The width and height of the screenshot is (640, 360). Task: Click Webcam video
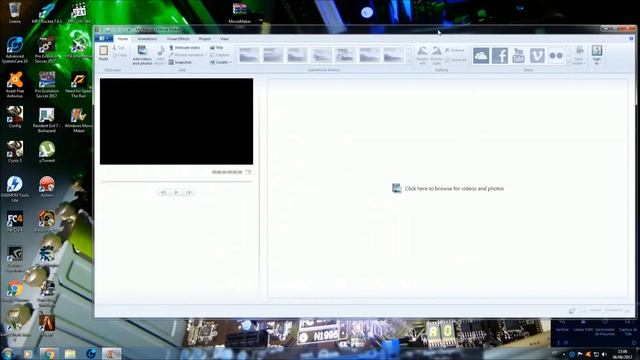pyautogui.click(x=184, y=48)
